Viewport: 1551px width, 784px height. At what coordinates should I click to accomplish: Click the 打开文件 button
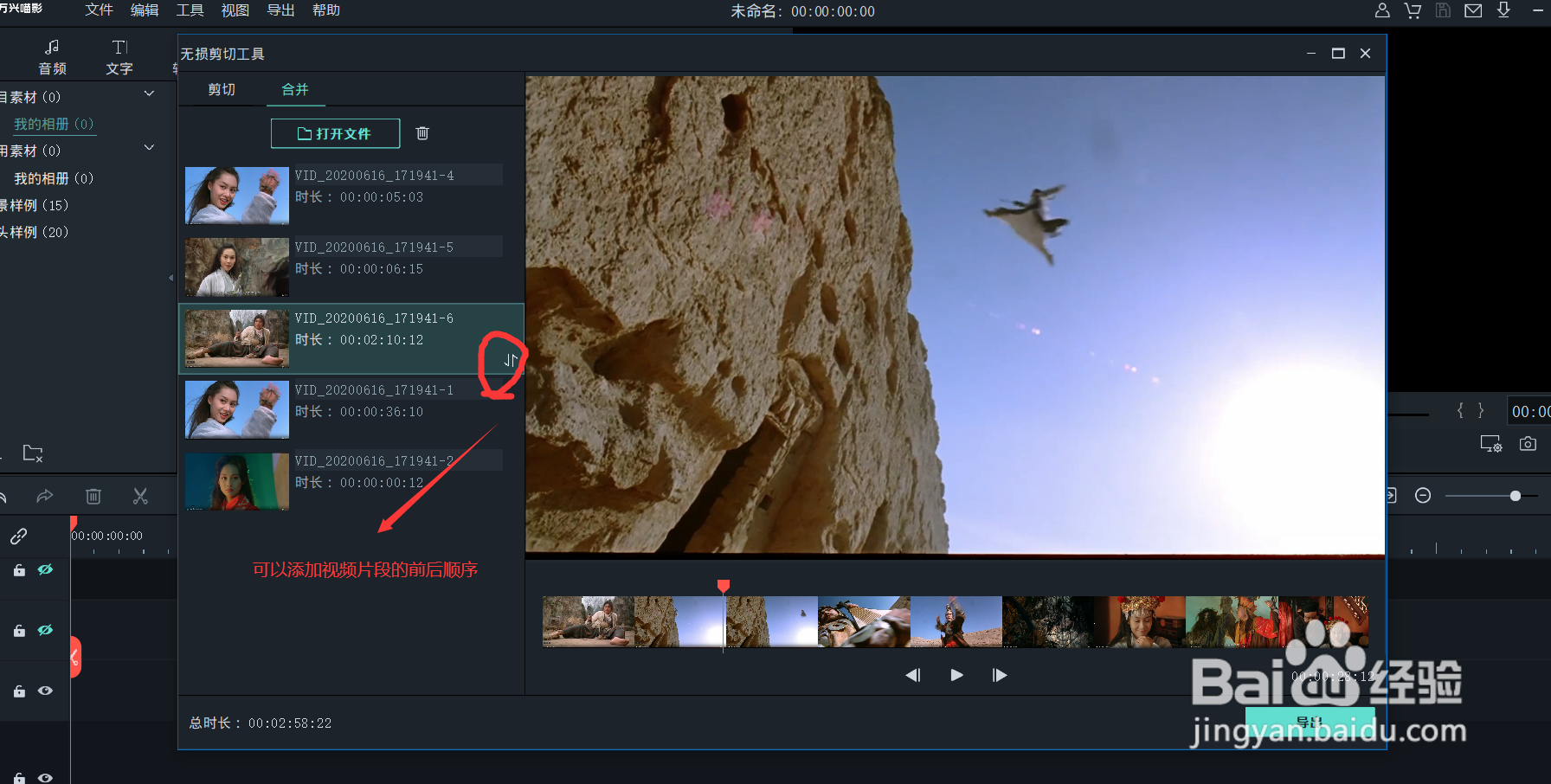tap(335, 133)
